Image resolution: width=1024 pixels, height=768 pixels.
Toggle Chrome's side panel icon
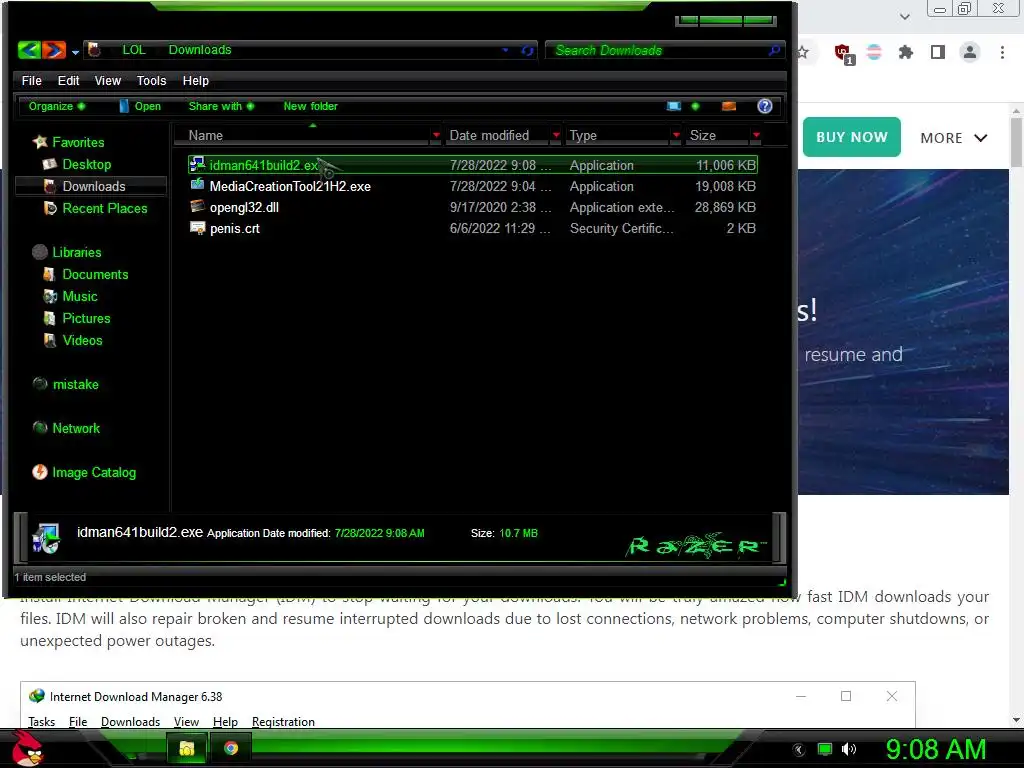point(938,52)
